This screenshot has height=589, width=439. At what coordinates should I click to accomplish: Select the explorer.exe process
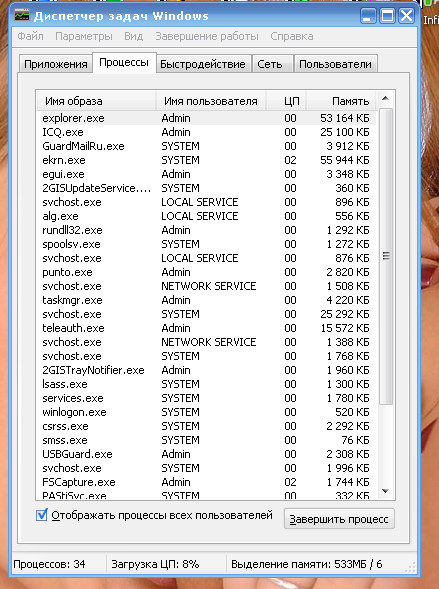[x=206, y=118]
